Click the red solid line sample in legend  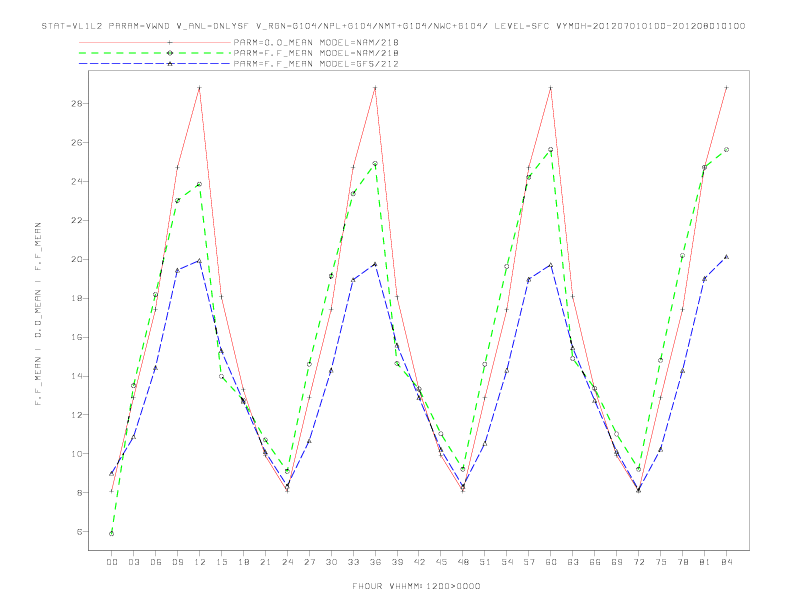(x=155, y=43)
